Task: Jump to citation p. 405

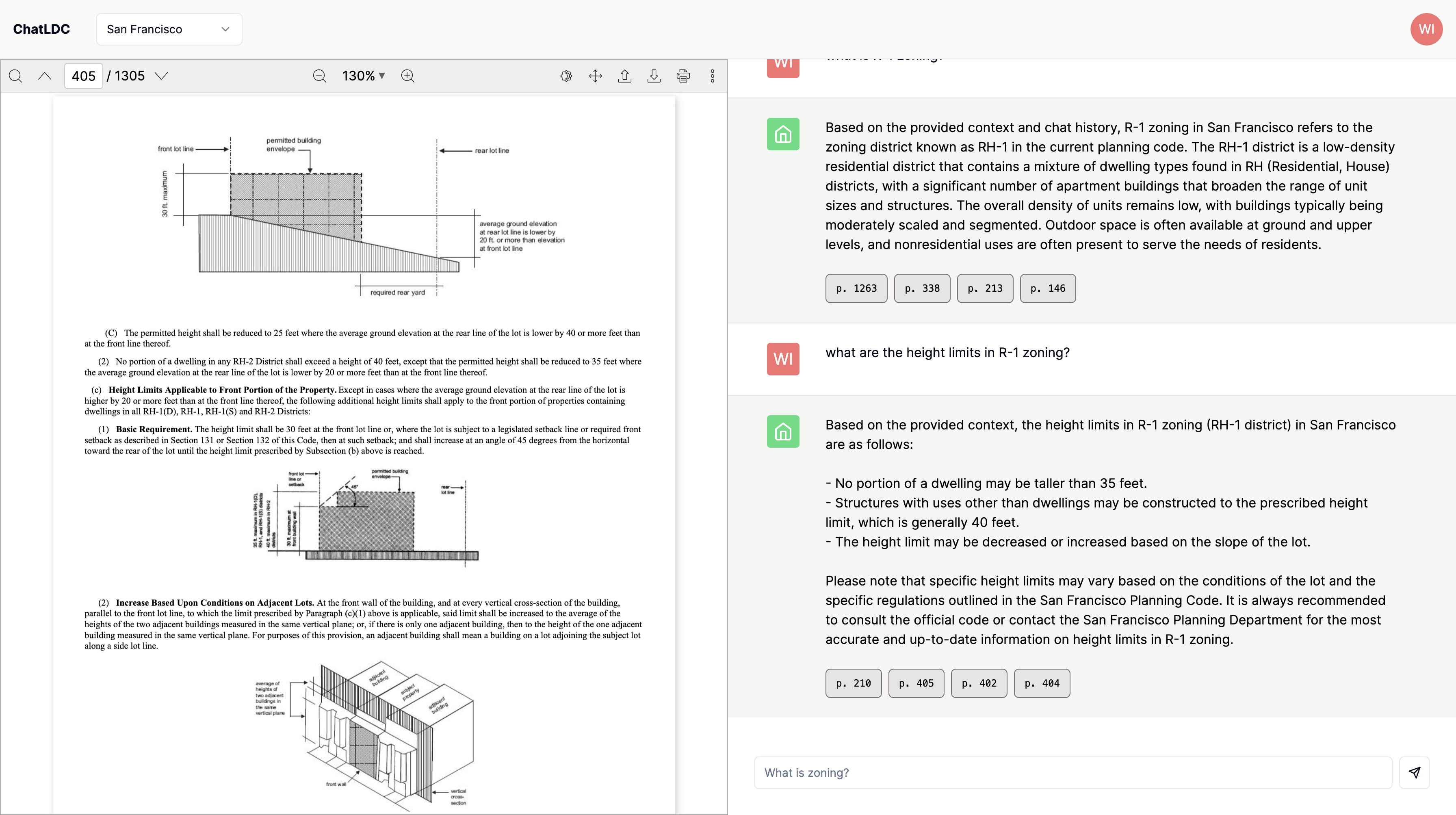Action: point(916,683)
